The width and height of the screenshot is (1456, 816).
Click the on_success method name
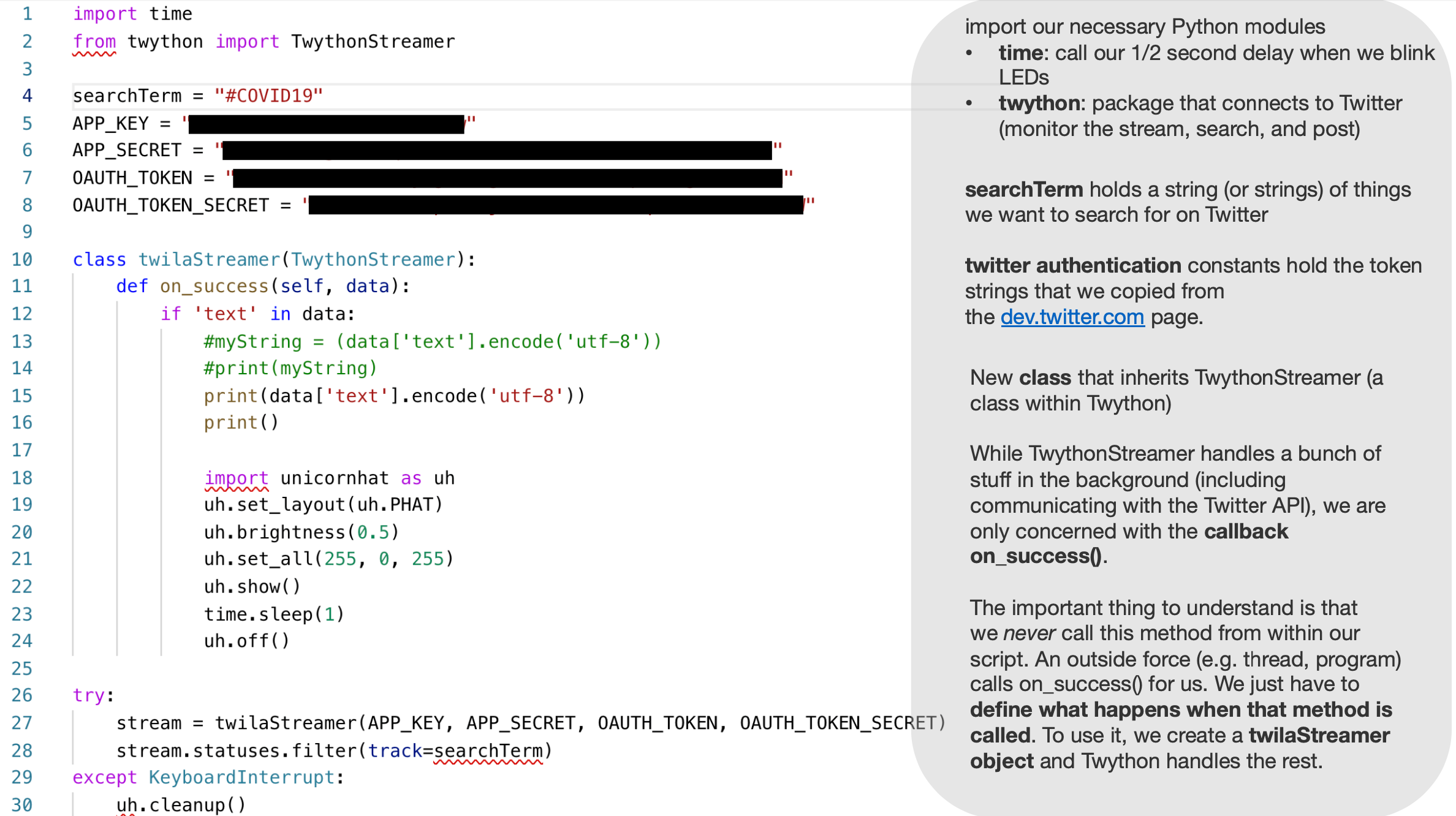214,286
